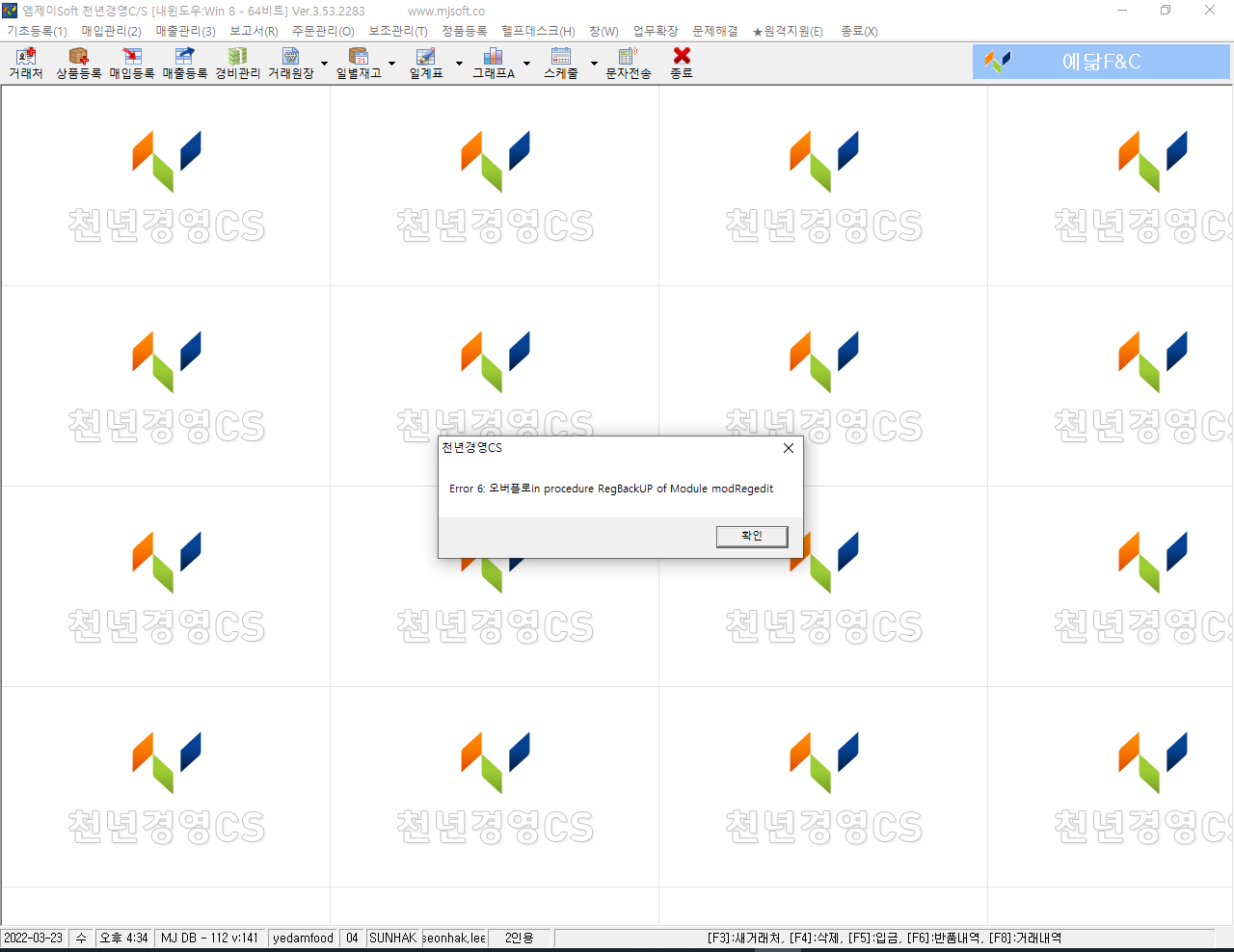Open the 거래원장 toolbar icon
This screenshot has width=1234, height=952.
coord(291,64)
